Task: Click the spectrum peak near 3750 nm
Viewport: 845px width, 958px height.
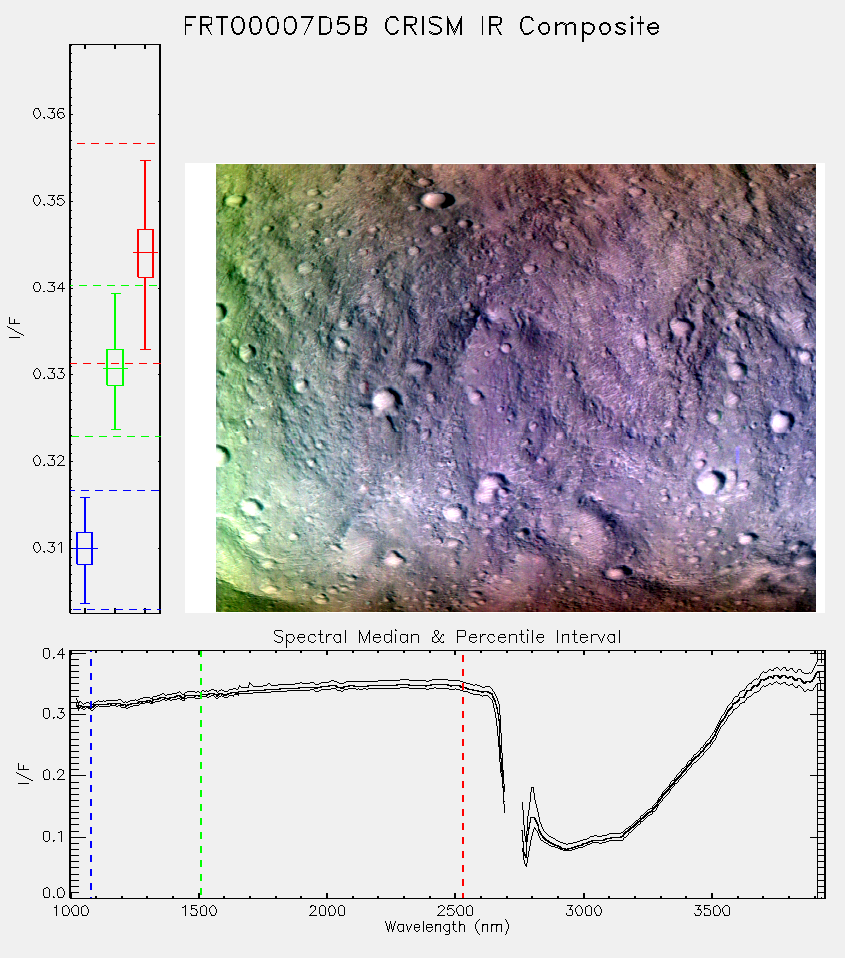Action: (x=779, y=676)
